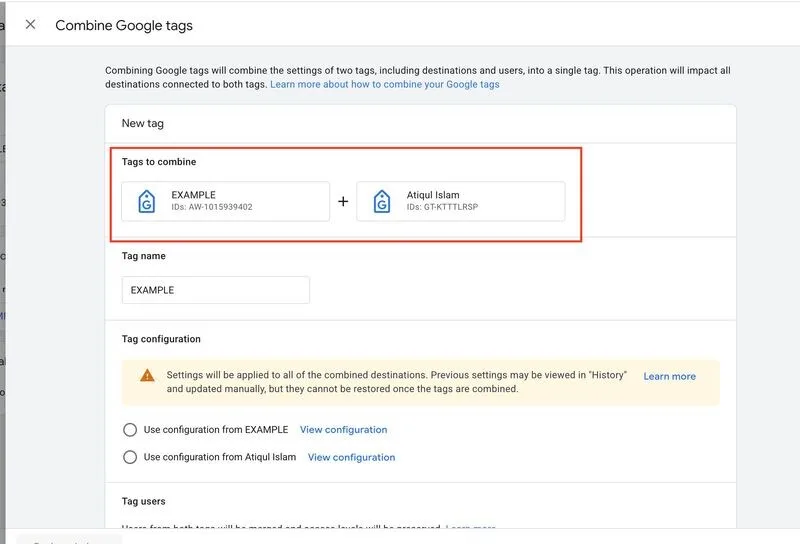The width and height of the screenshot is (800, 544).
Task: Click the Tags to combine heading
Action: (x=159, y=162)
